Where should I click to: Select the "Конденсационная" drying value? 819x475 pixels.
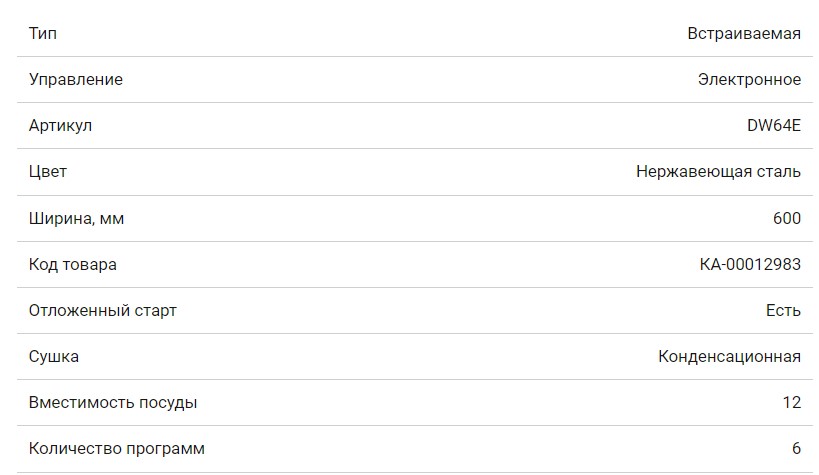tap(729, 357)
